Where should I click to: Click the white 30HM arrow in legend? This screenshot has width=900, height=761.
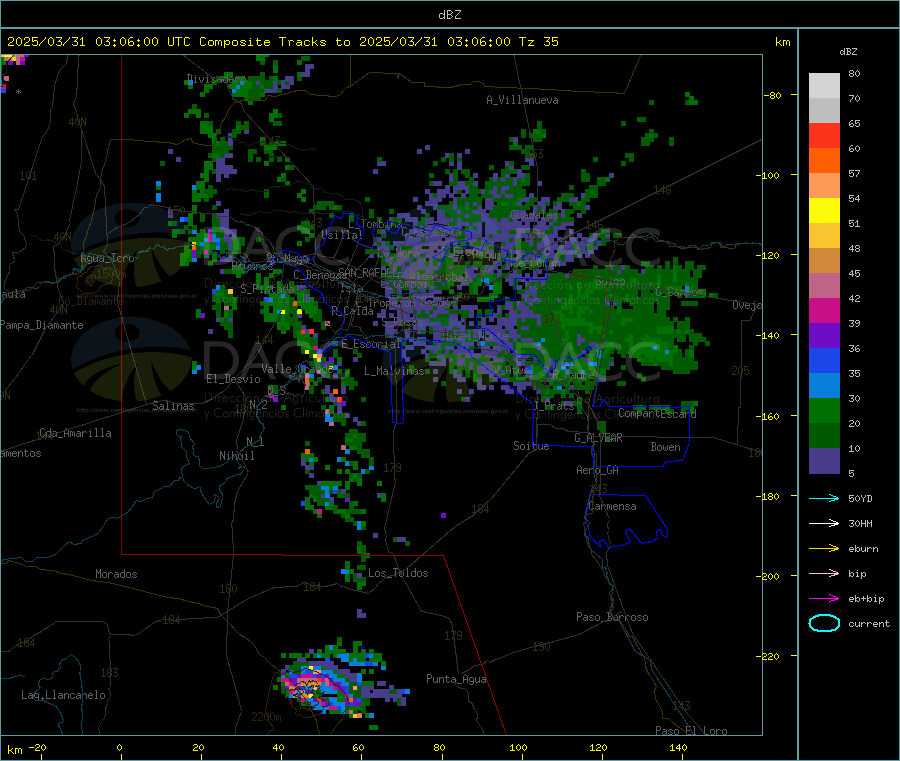point(824,523)
